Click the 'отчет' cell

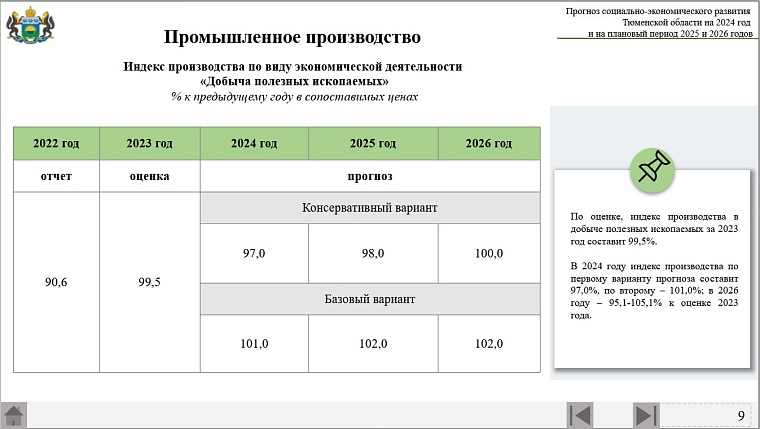click(x=56, y=176)
